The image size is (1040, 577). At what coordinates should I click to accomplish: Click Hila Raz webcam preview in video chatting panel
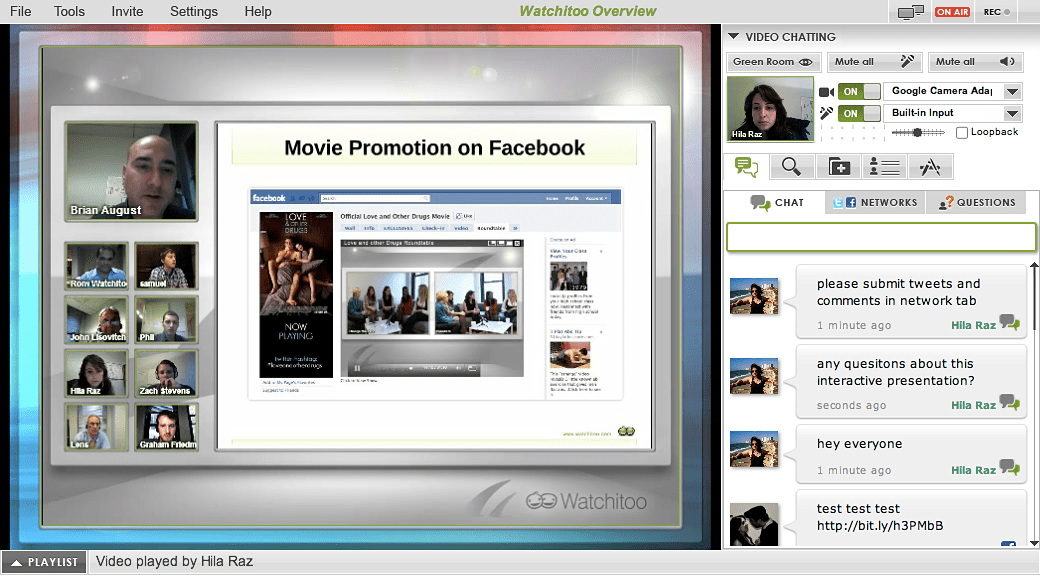coord(770,109)
